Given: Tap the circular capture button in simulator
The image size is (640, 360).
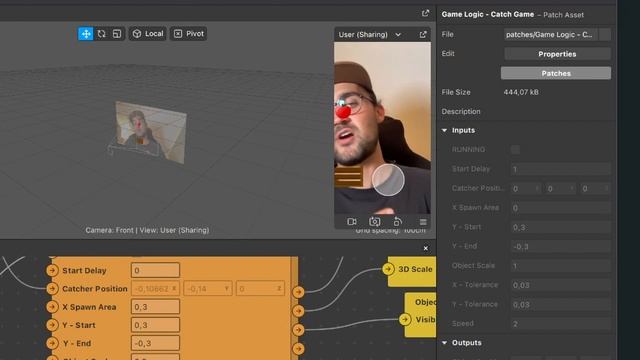Looking at the screenshot, I should tap(388, 180).
